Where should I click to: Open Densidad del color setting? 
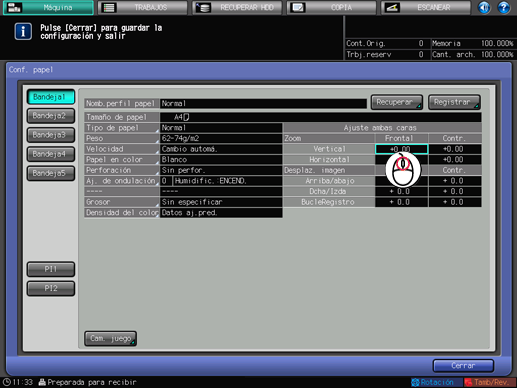pyautogui.click(x=122, y=213)
